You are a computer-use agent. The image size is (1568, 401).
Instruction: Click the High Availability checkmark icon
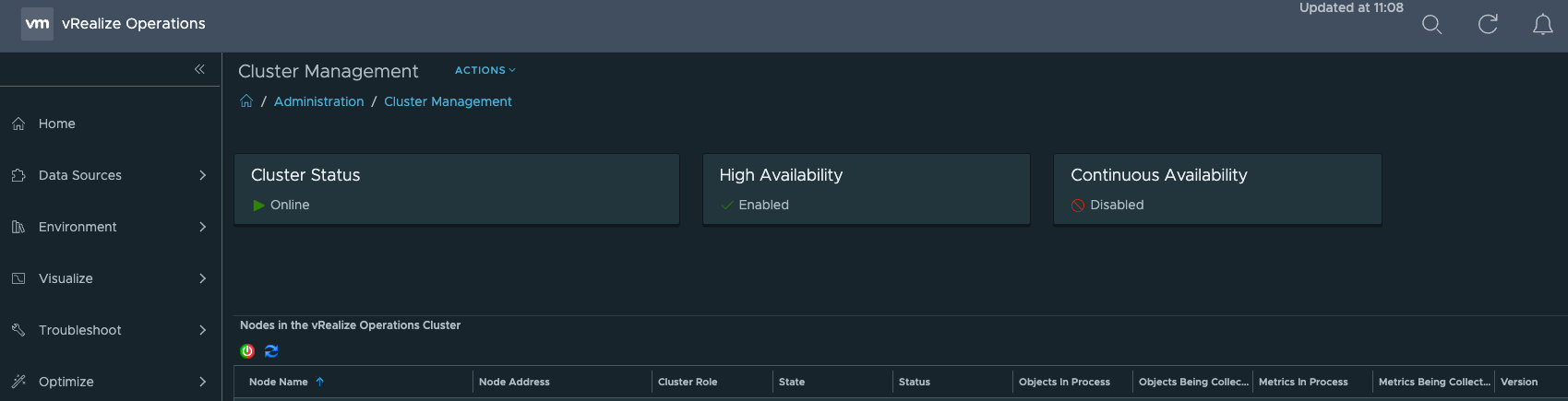pyautogui.click(x=727, y=206)
